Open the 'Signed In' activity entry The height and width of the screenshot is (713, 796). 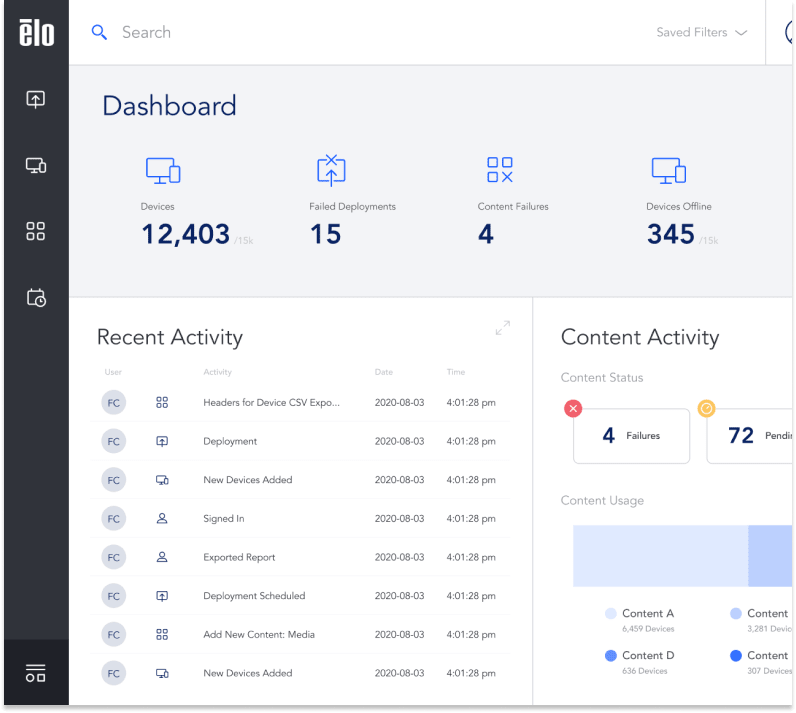click(224, 519)
